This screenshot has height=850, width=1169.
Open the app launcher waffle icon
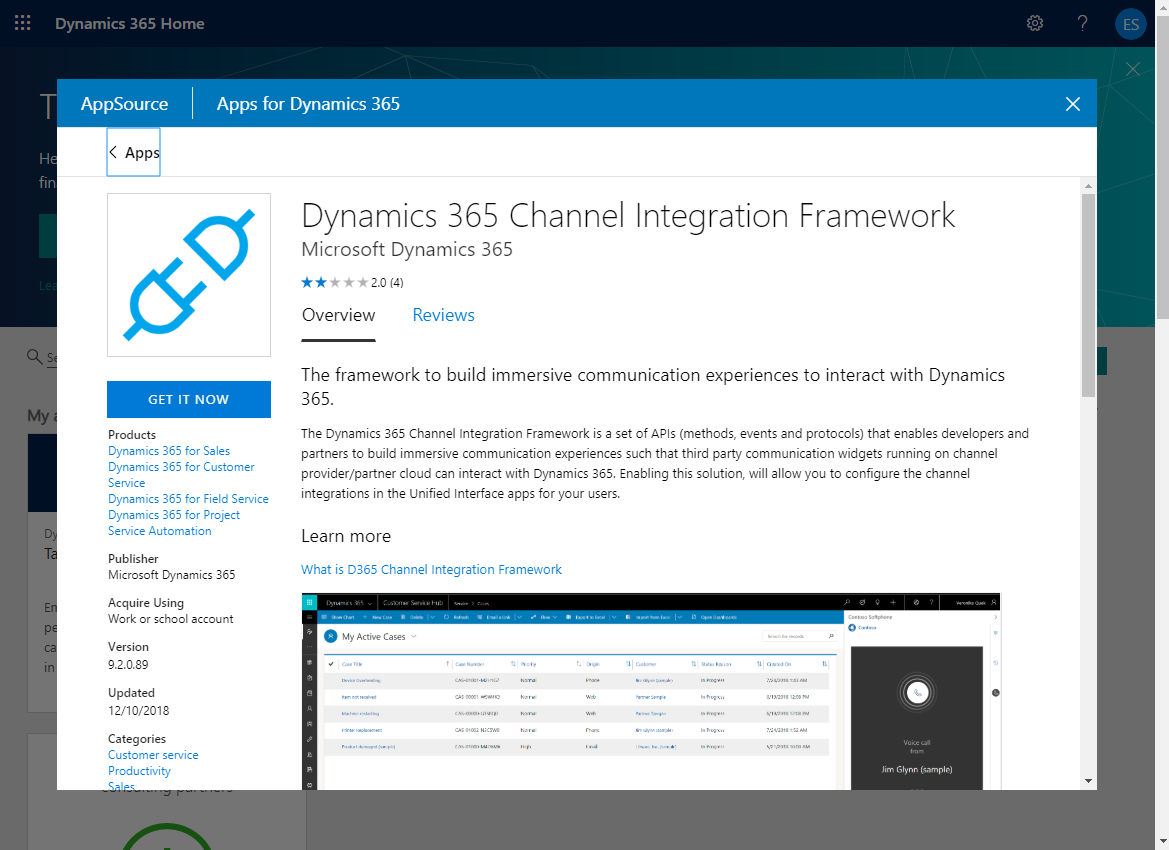[x=22, y=23]
